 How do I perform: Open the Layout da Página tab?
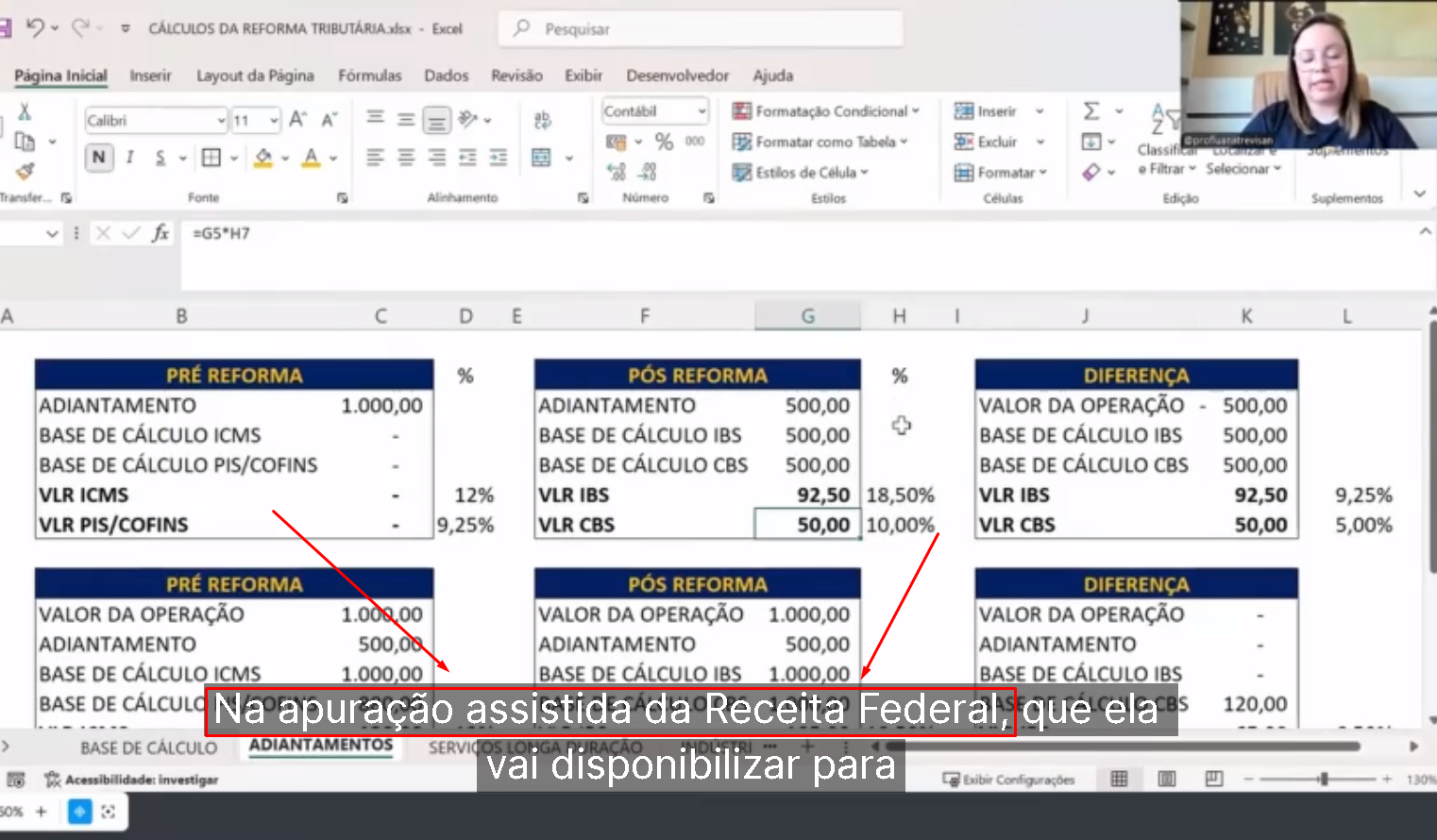[x=255, y=76]
